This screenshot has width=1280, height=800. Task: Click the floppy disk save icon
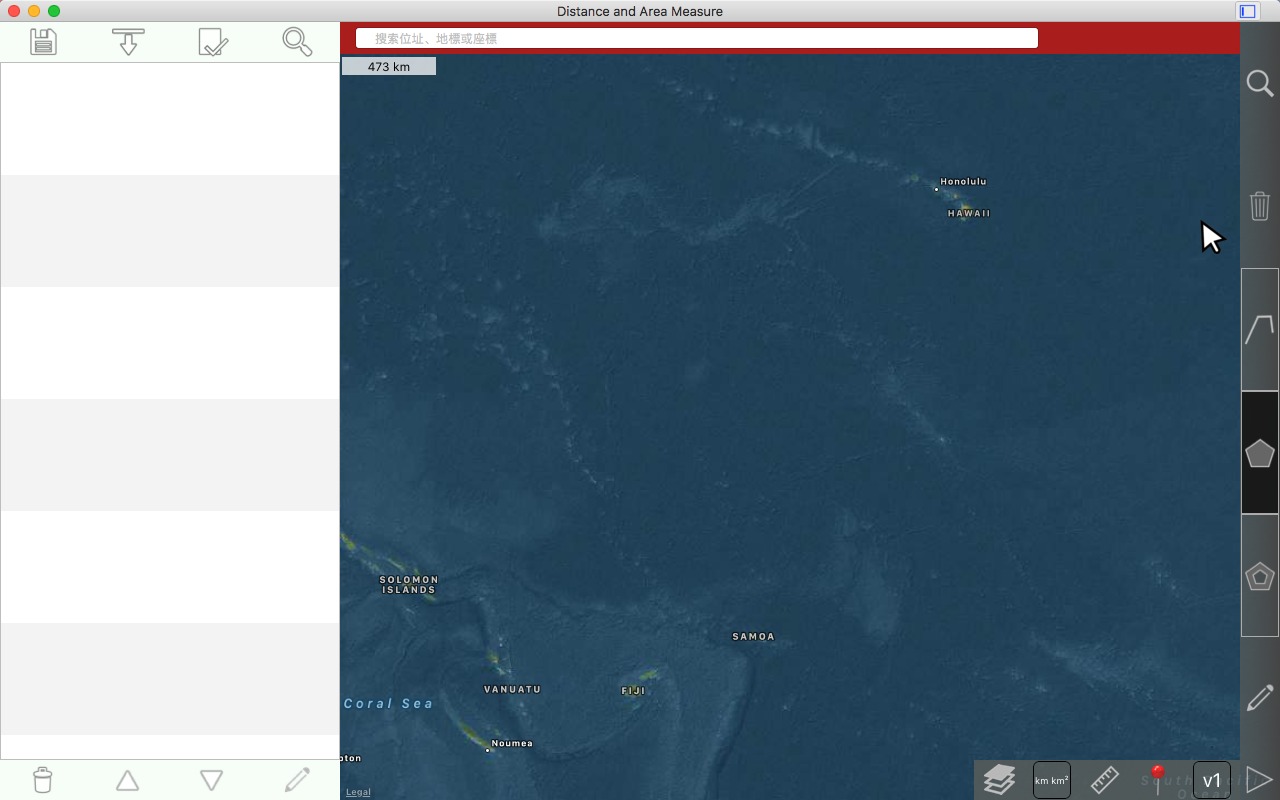click(43, 42)
